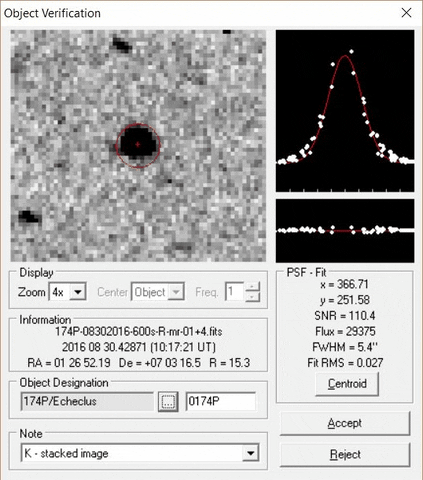Decrease Freq. with the down spinner
Screen dimensions: 423x480
pos(253,296)
